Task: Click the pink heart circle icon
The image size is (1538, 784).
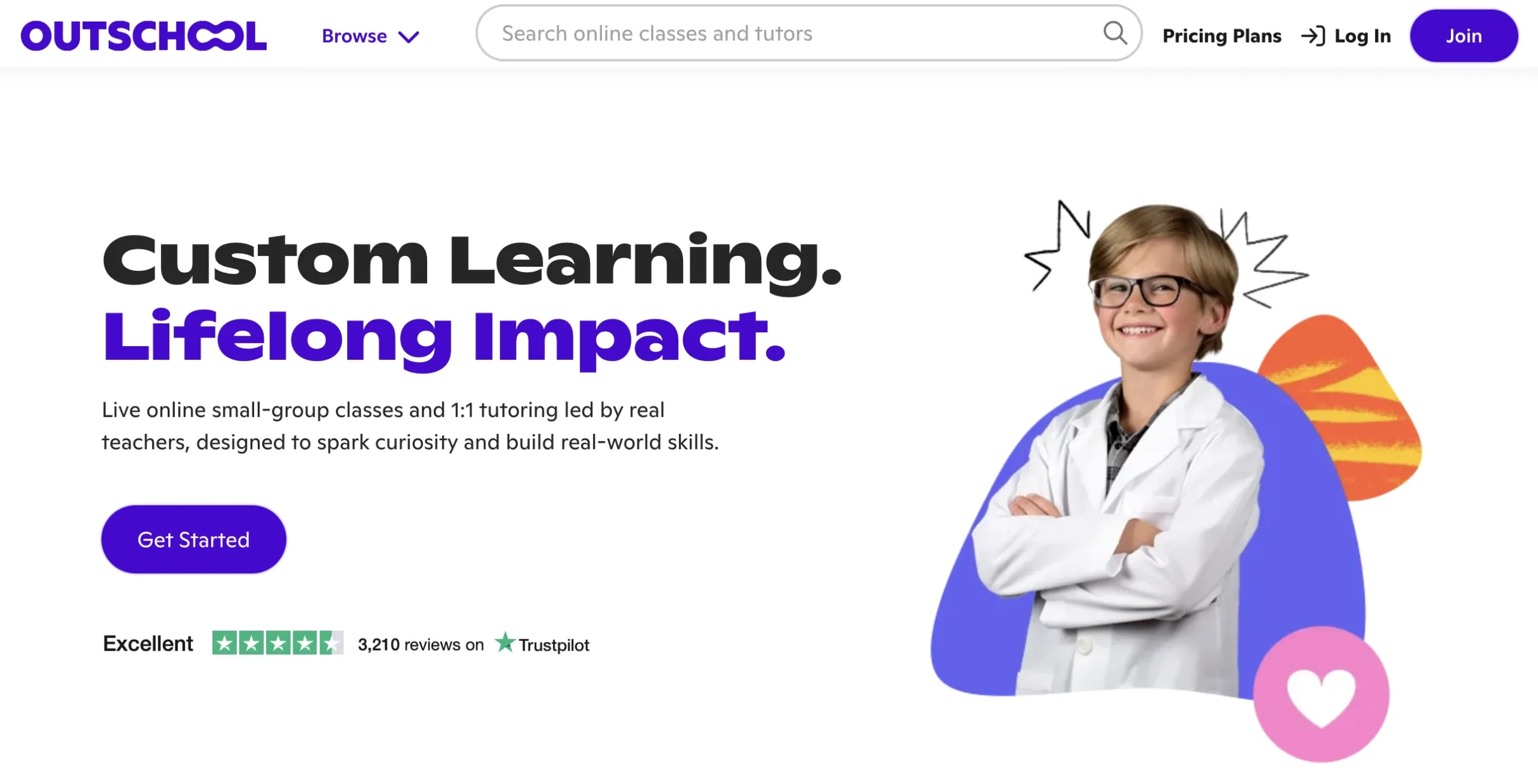Action: [1321, 694]
